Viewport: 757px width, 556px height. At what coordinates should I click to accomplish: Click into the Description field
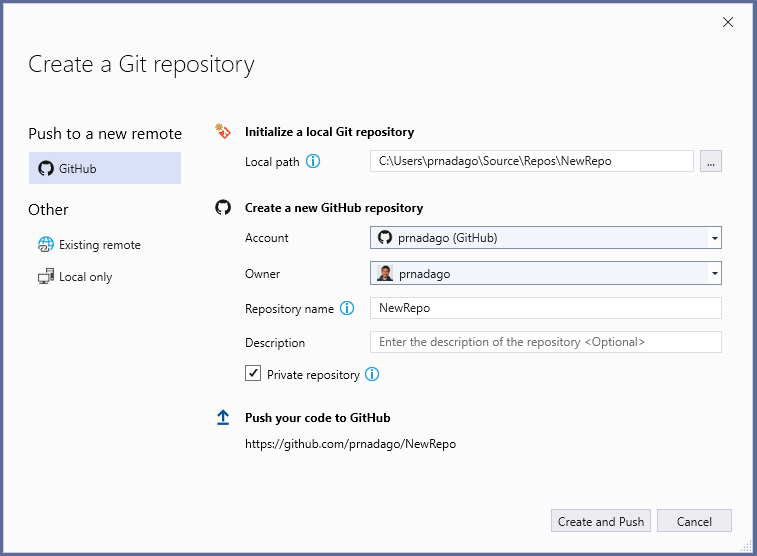coord(546,342)
